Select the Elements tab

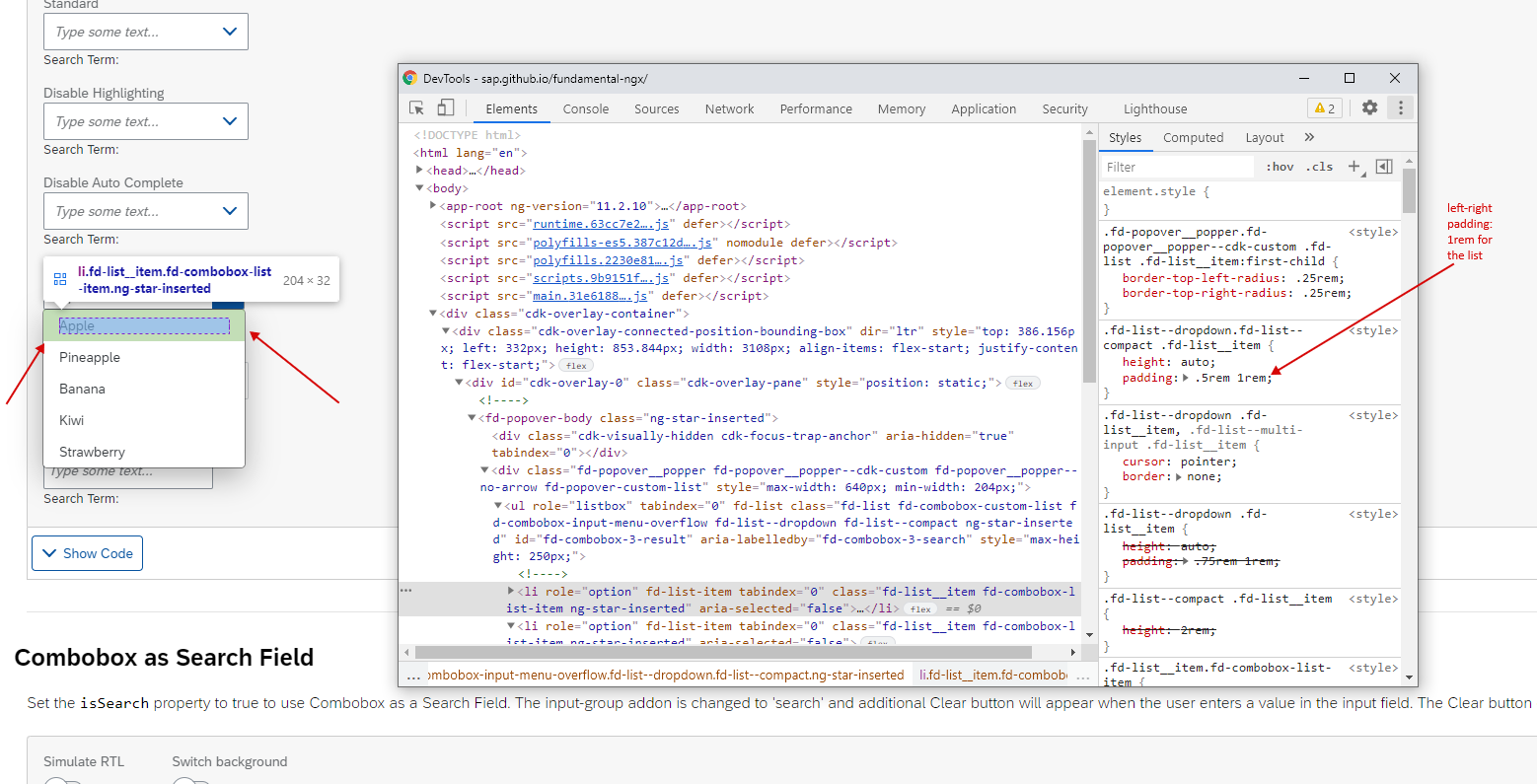point(512,108)
